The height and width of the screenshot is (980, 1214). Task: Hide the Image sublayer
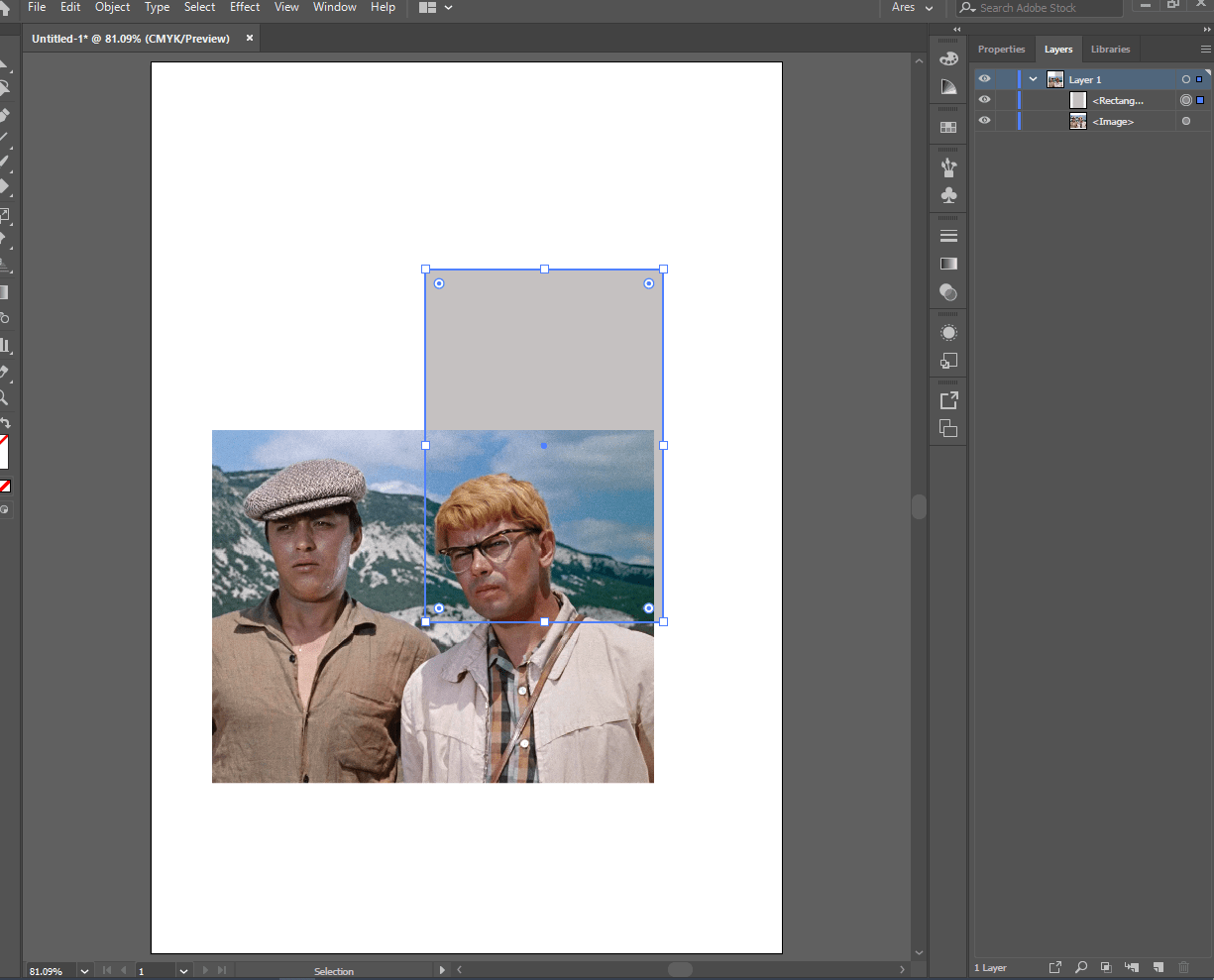coord(984,120)
